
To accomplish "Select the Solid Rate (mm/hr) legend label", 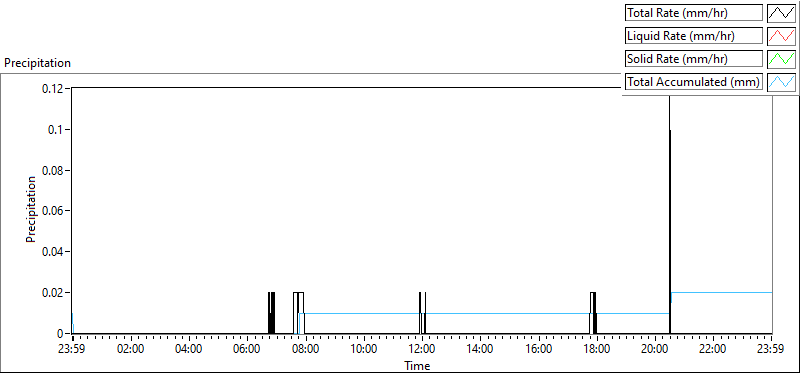I will [694, 59].
